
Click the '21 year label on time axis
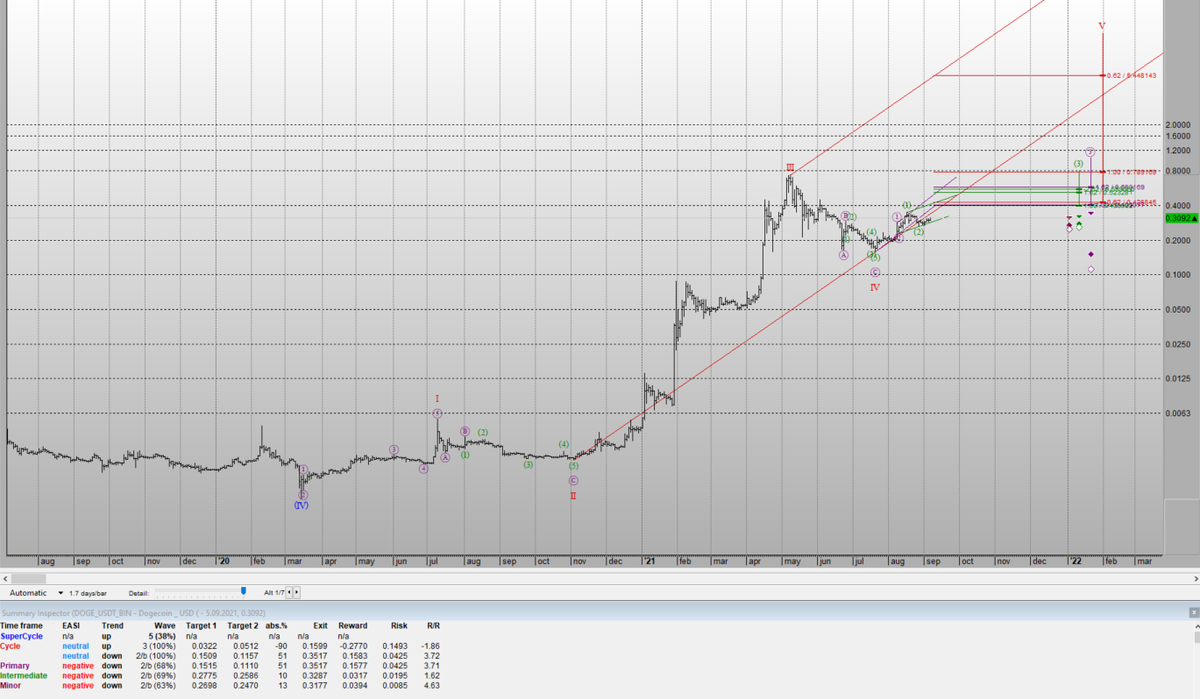(648, 561)
